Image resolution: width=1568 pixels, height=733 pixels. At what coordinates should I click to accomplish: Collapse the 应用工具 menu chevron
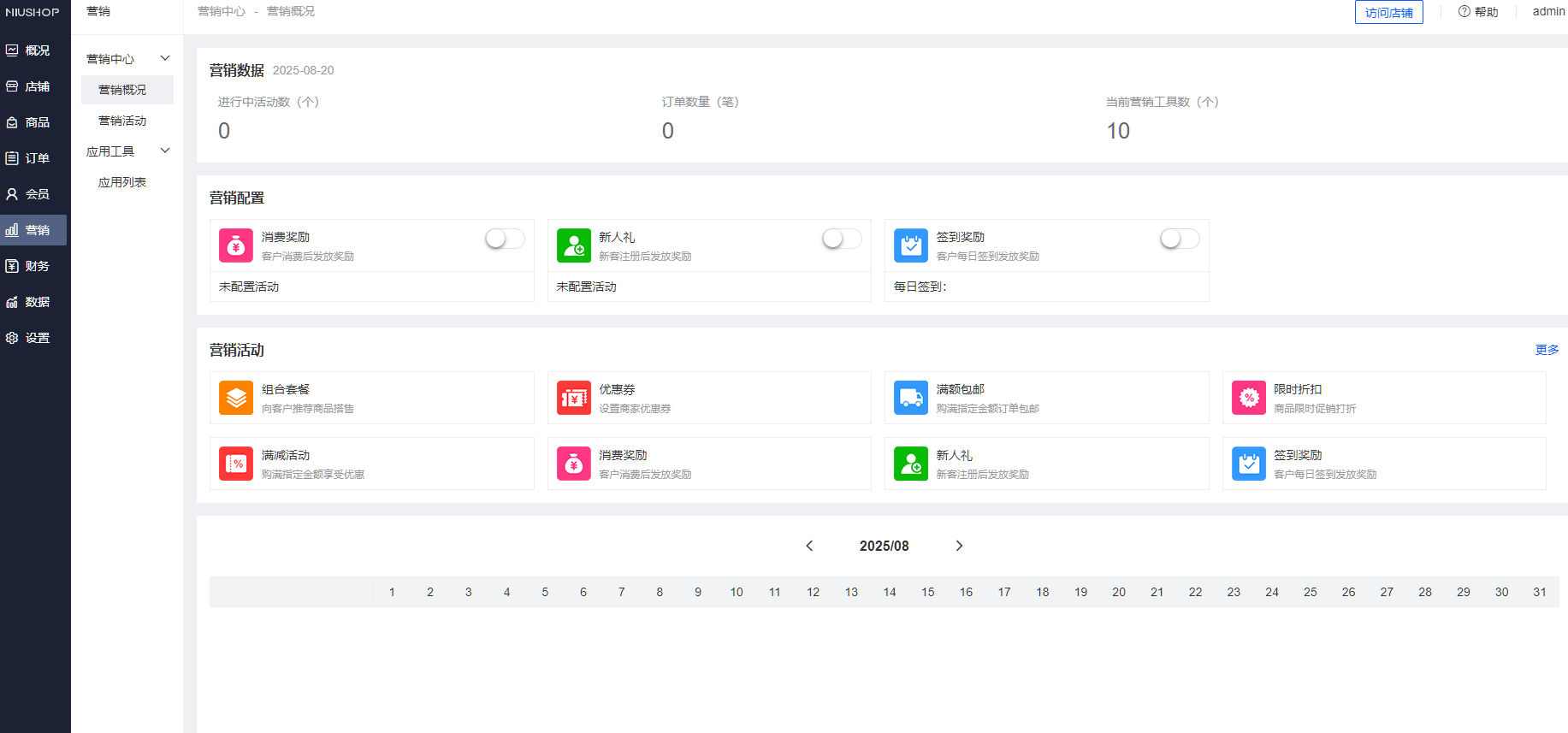(165, 151)
